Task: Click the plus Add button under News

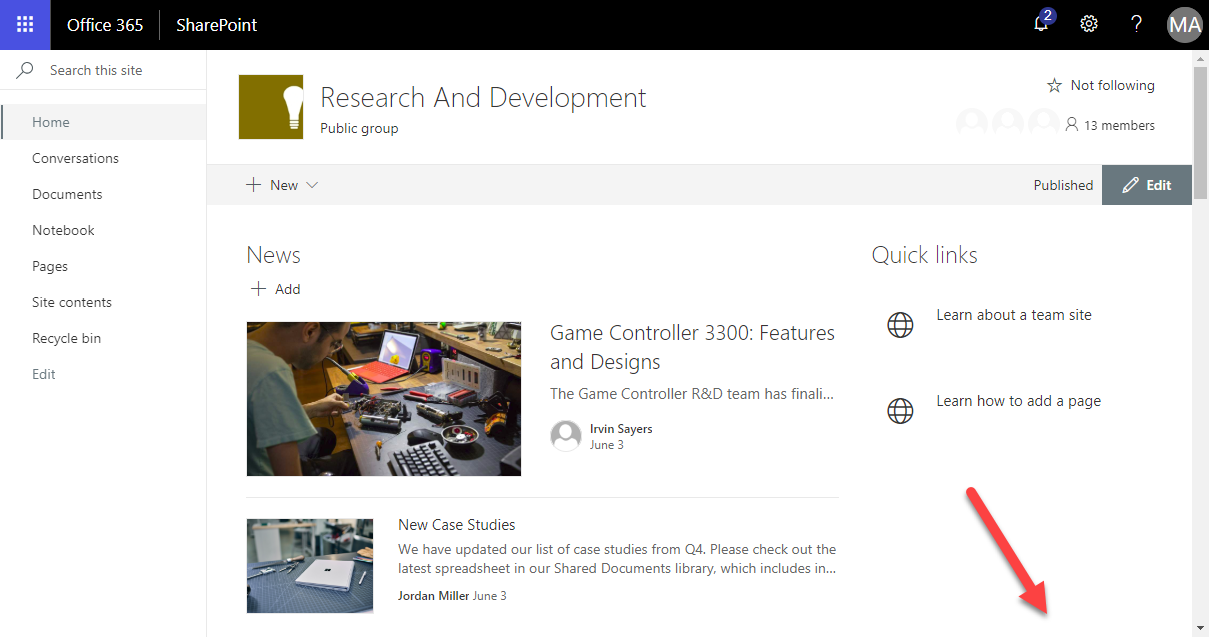Action: (275, 289)
